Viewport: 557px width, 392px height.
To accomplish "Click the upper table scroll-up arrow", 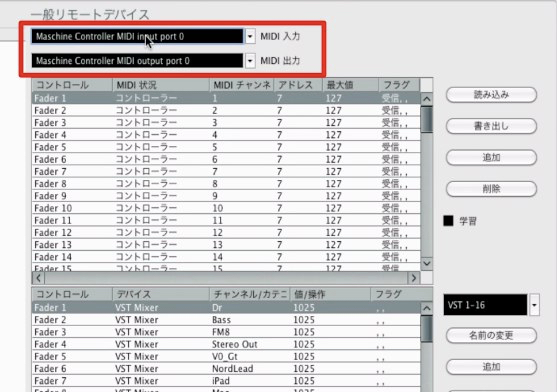I will pyautogui.click(x=427, y=98).
